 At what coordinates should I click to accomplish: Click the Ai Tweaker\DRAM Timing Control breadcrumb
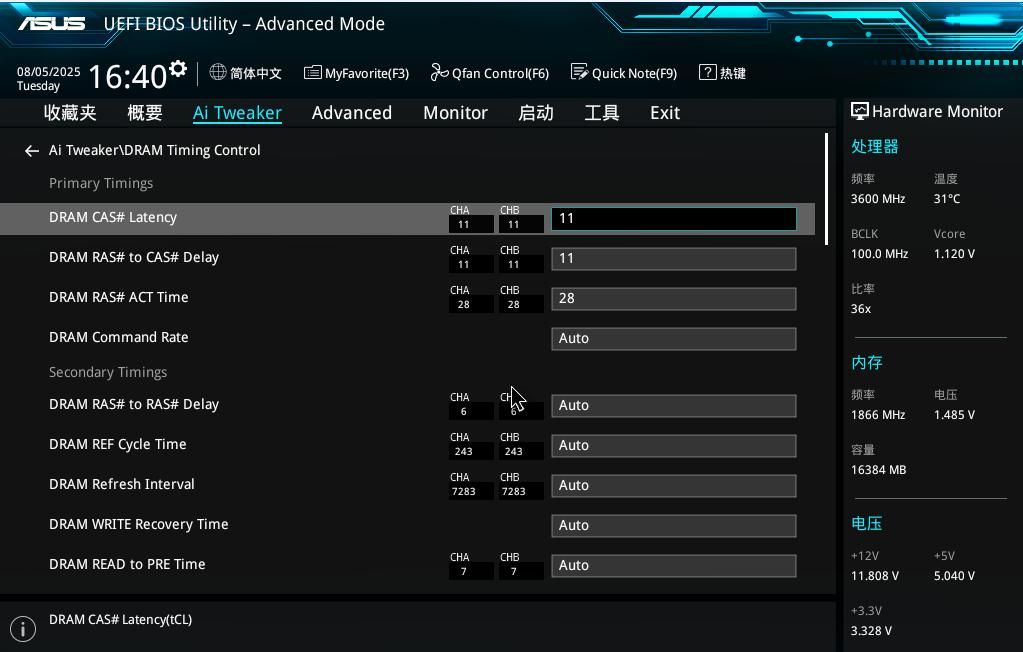click(x=155, y=150)
